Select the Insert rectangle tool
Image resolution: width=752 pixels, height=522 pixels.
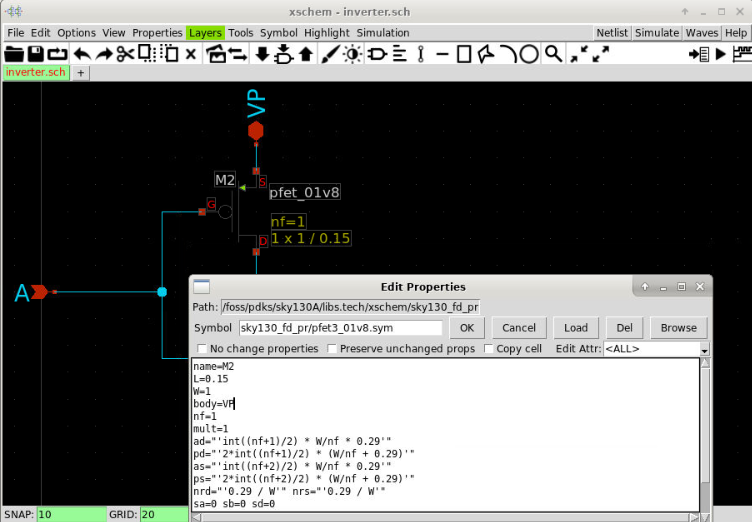point(464,54)
